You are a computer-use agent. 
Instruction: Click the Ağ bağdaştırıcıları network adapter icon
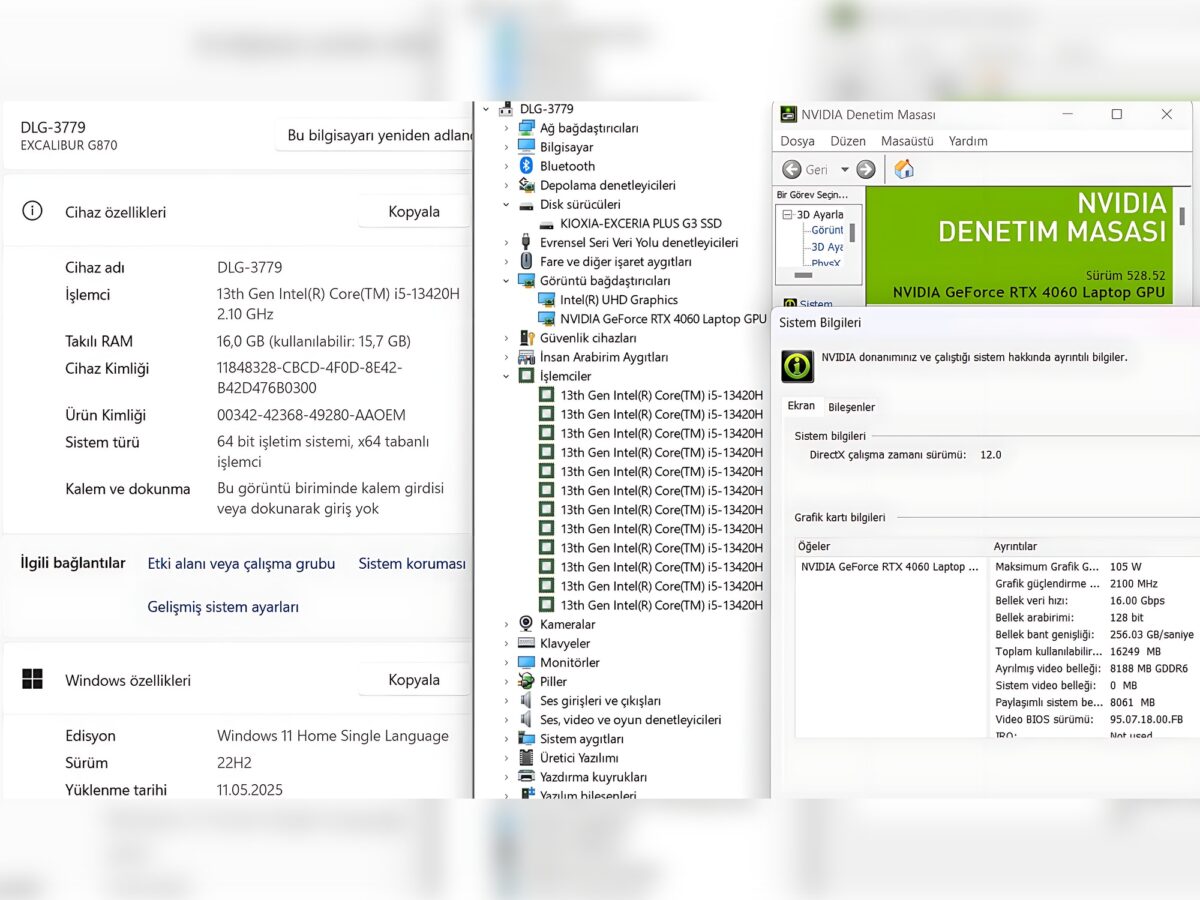tap(526, 128)
